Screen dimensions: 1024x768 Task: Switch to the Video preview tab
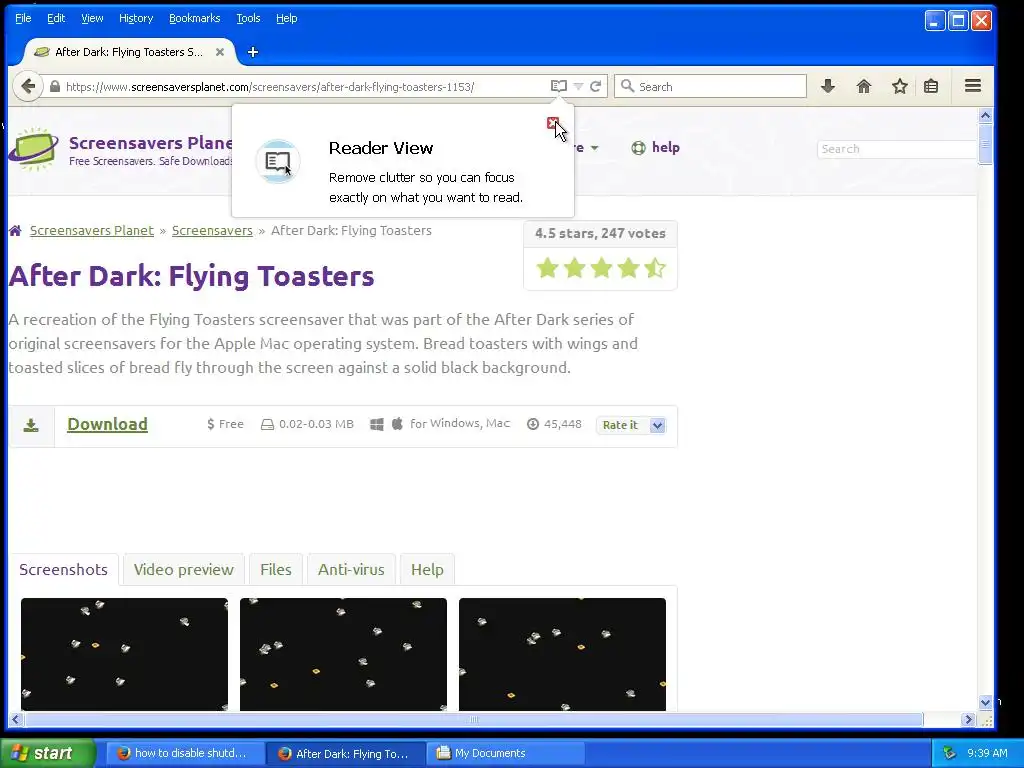click(184, 569)
